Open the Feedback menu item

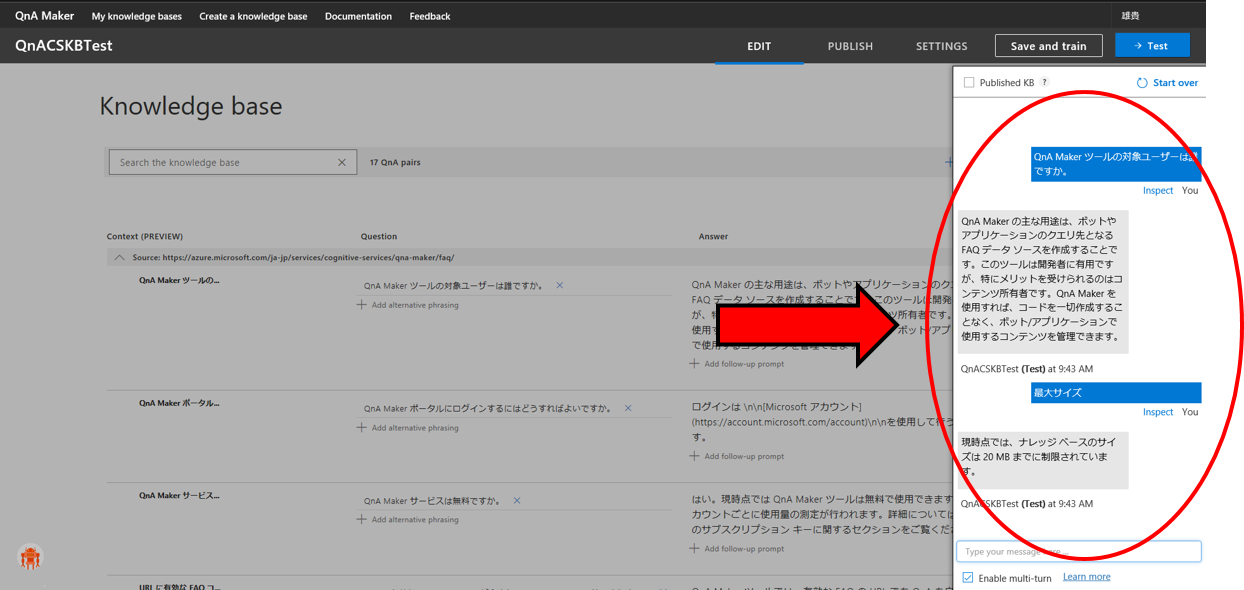point(430,16)
